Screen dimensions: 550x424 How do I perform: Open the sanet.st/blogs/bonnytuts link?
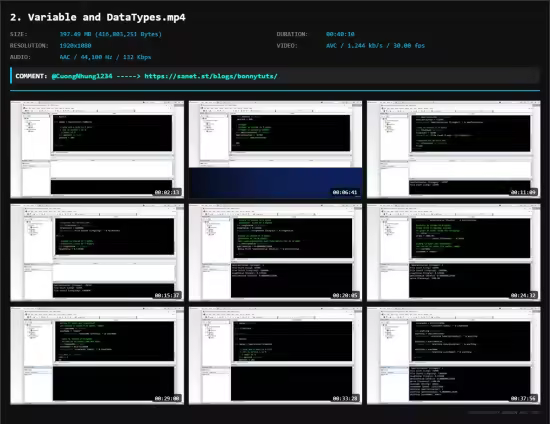(211, 76)
